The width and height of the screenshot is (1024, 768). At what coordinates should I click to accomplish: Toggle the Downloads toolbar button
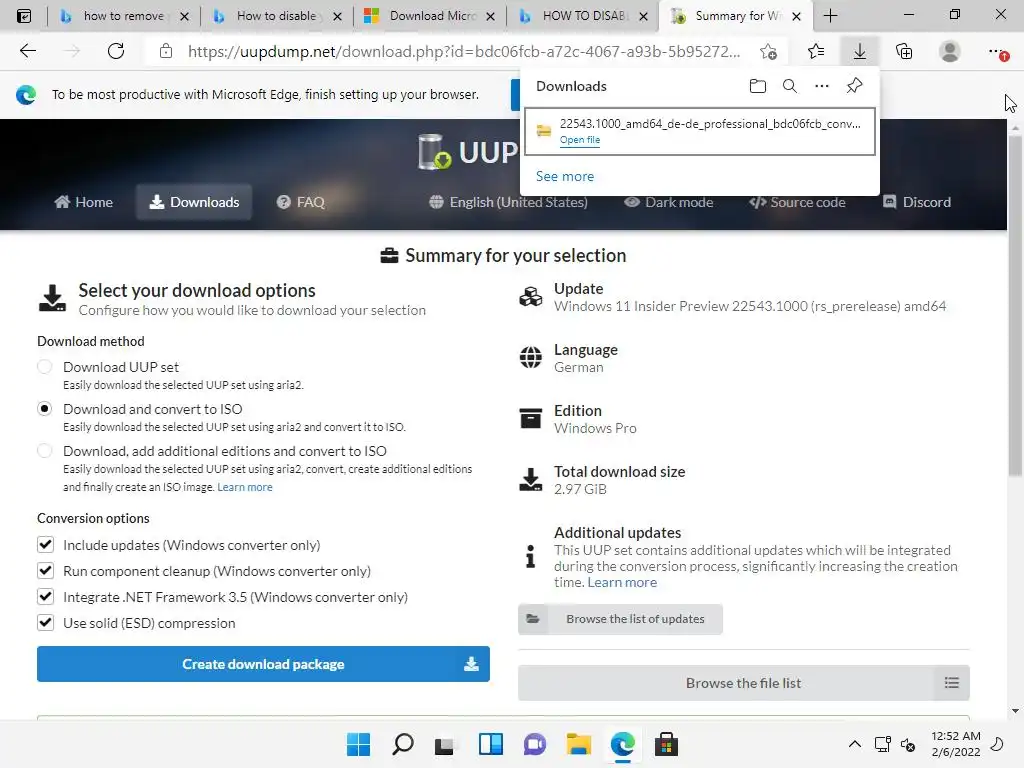click(860, 51)
